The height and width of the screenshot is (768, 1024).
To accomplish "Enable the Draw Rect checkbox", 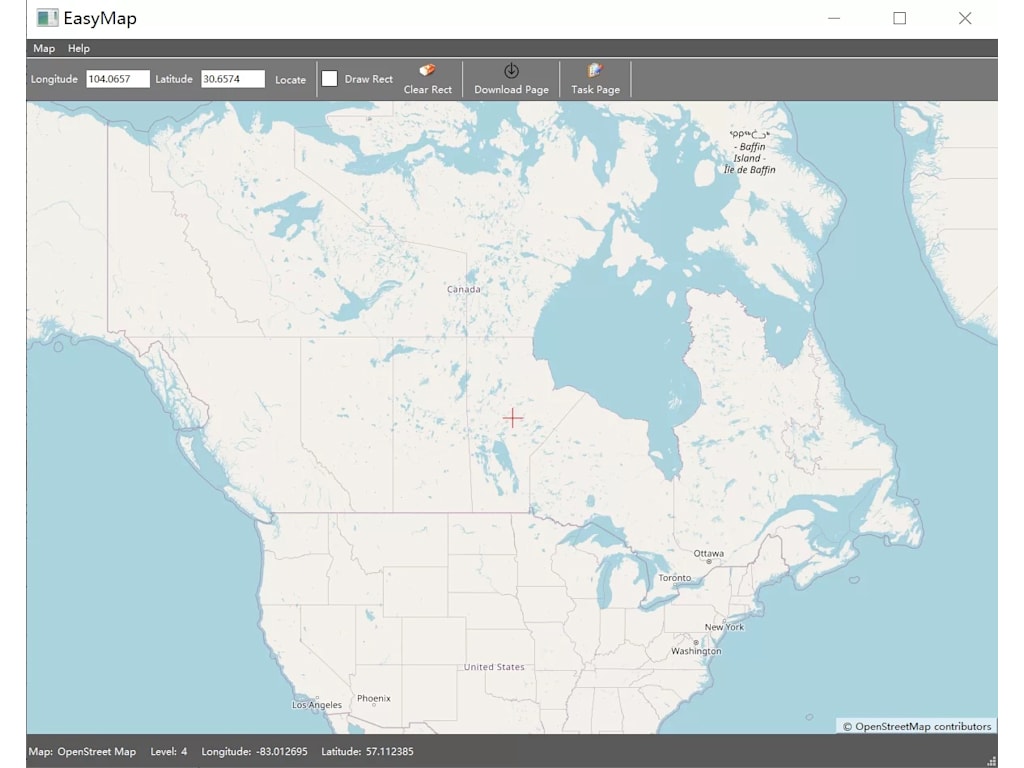I will coord(330,77).
